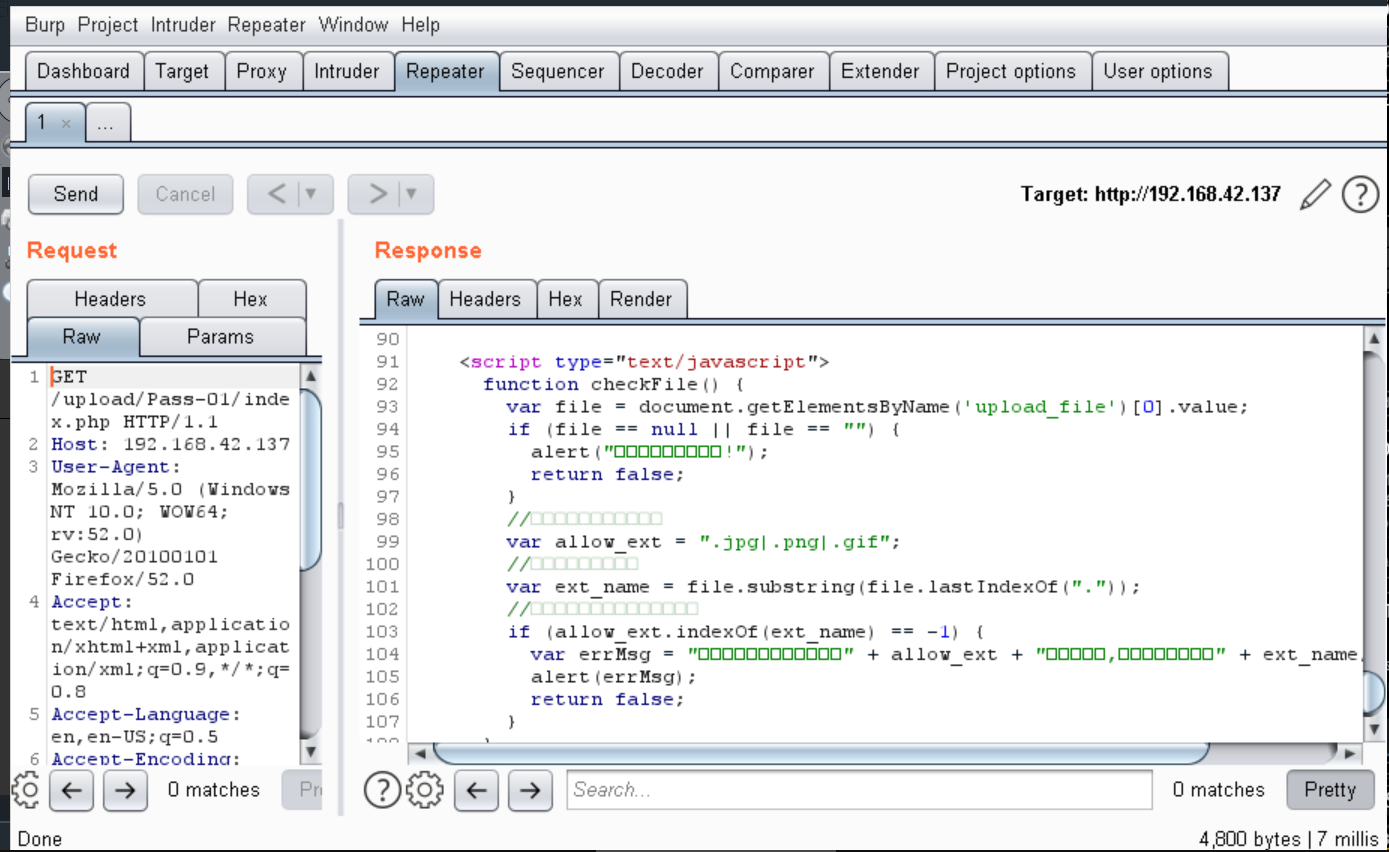The width and height of the screenshot is (1389, 852).
Task: Go to previous match in response search
Action: coord(476,790)
